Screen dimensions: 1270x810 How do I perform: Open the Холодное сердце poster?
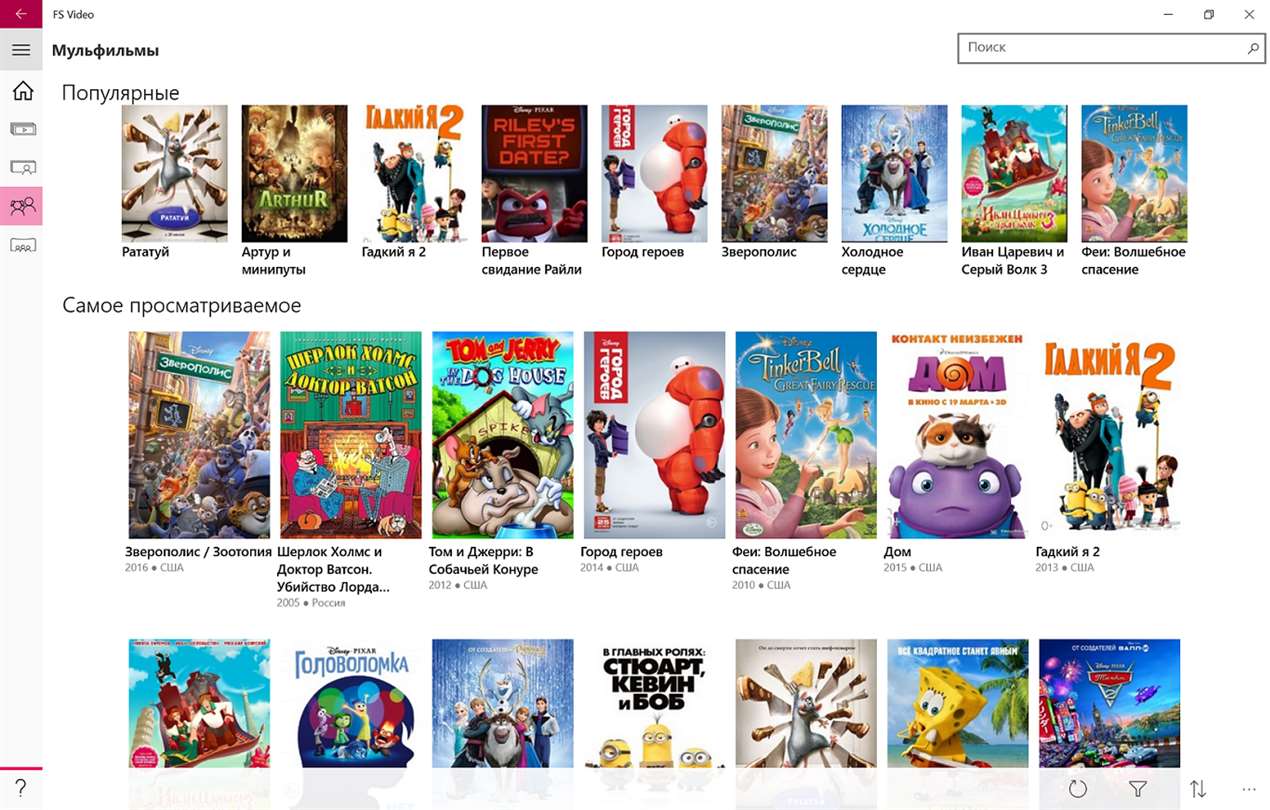[x=894, y=173]
